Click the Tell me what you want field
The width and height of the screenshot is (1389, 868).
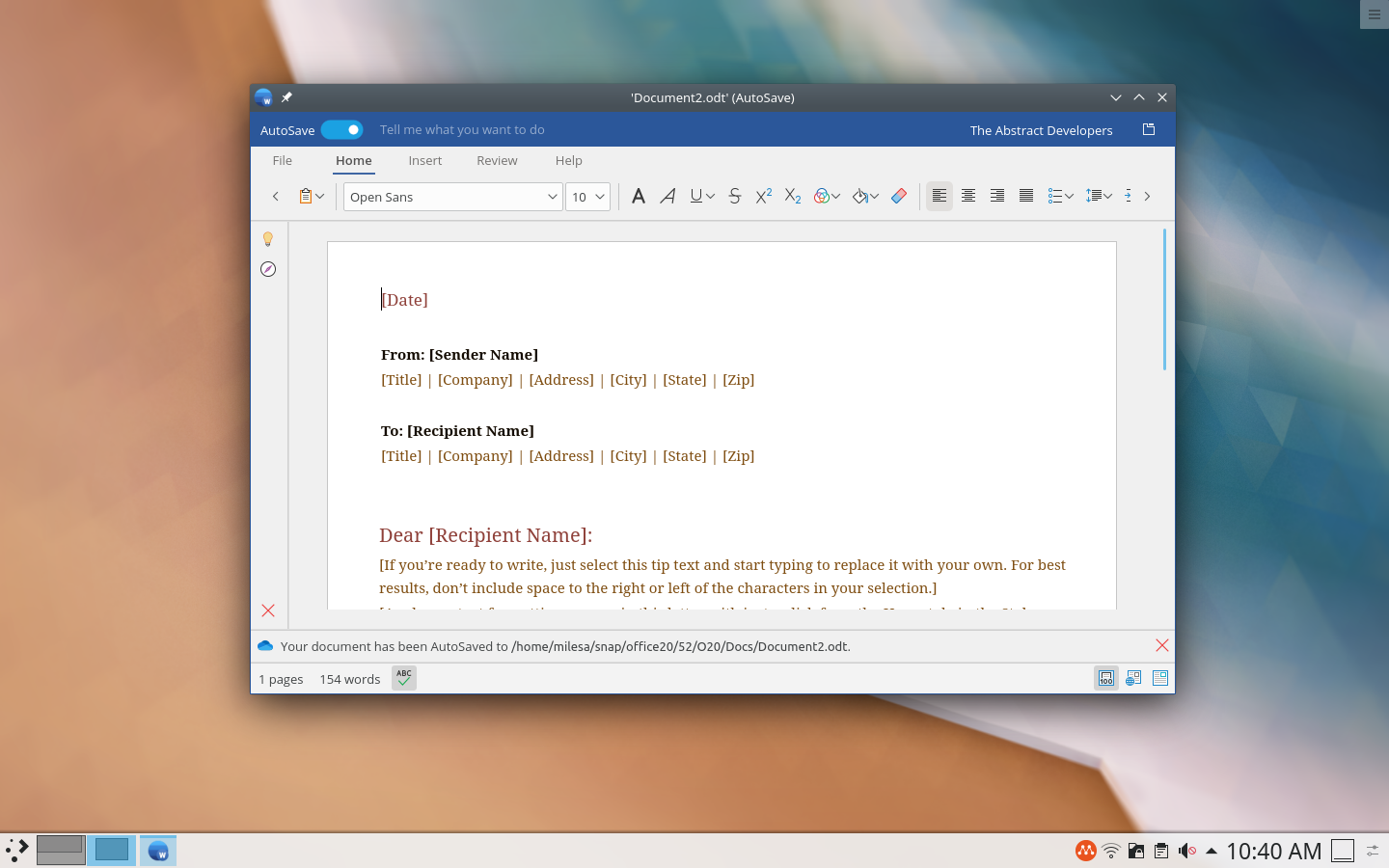tap(462, 129)
